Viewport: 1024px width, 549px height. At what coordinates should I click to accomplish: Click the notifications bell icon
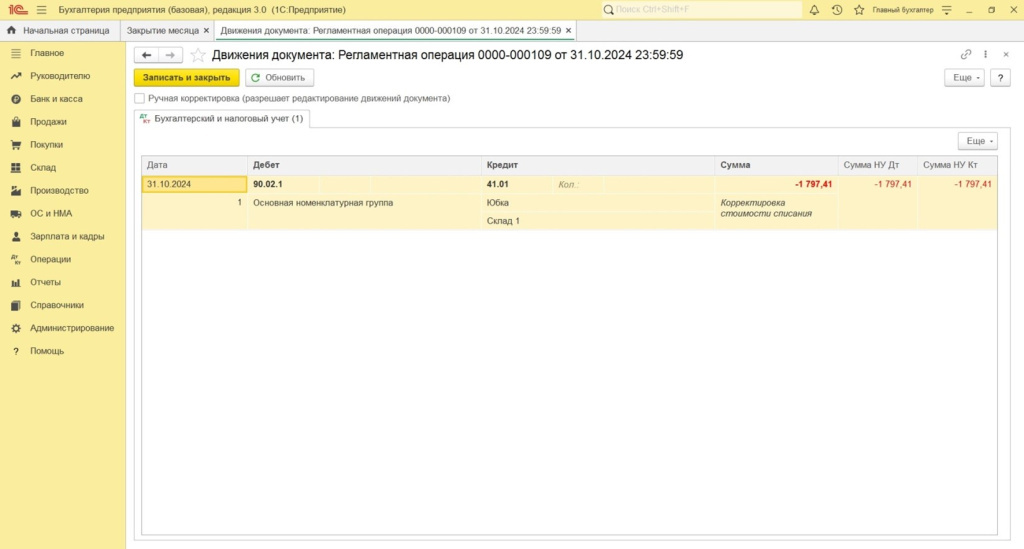814,9
